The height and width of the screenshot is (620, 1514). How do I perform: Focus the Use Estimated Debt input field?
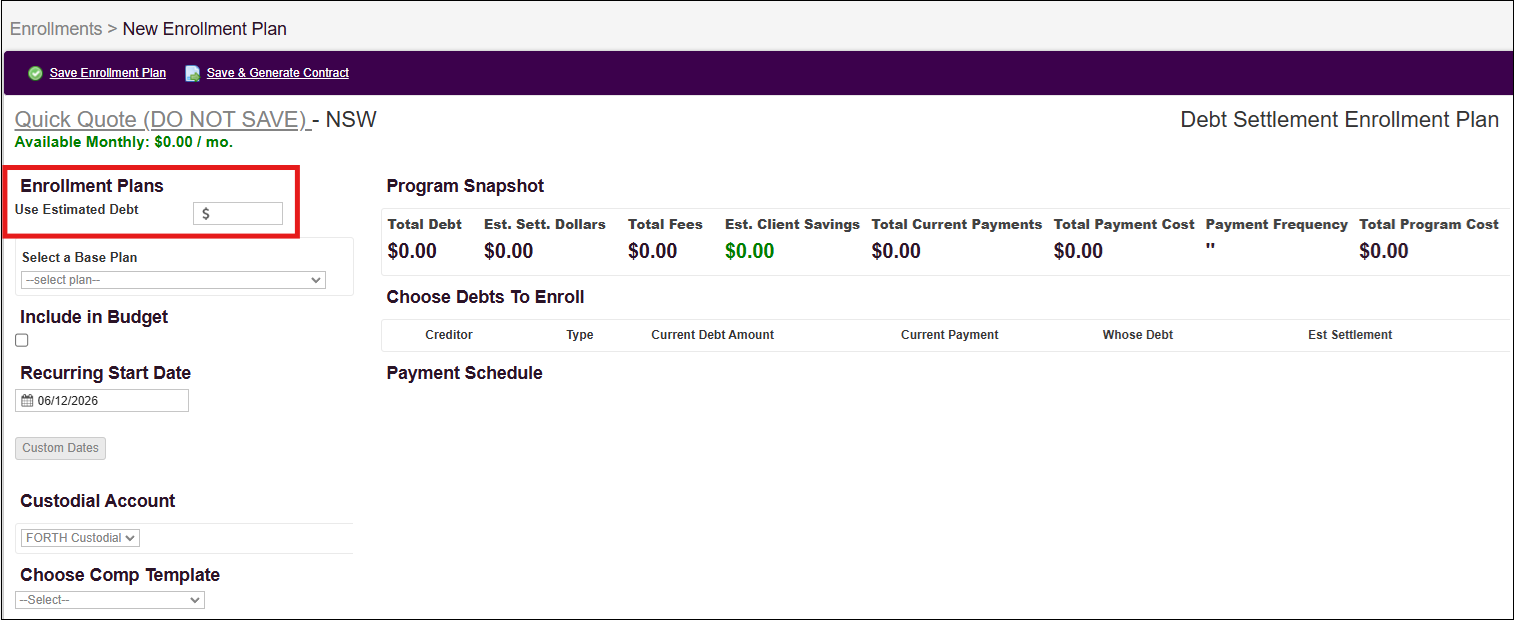(238, 213)
